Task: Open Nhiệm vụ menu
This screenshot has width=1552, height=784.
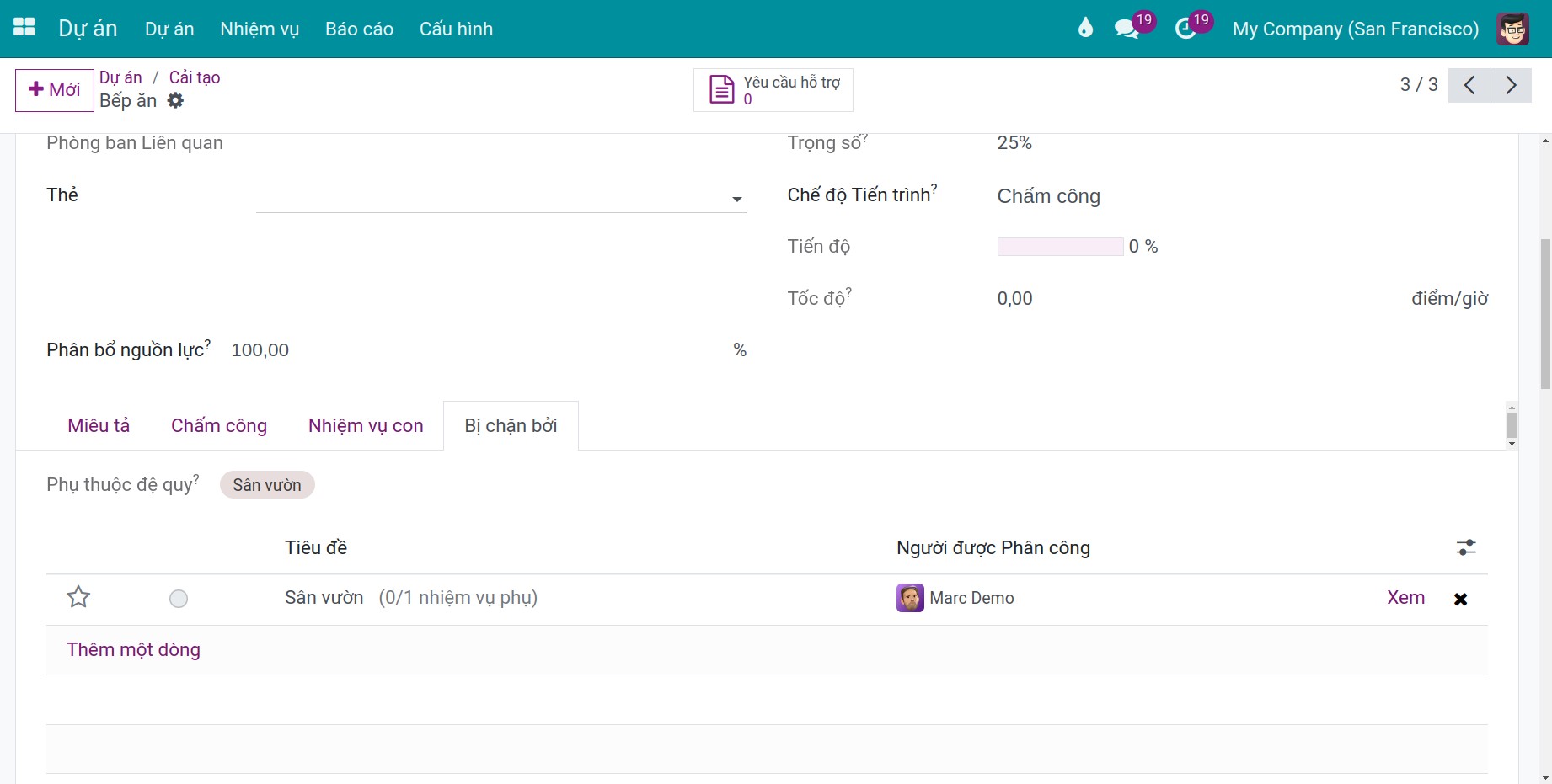Action: 260,29
